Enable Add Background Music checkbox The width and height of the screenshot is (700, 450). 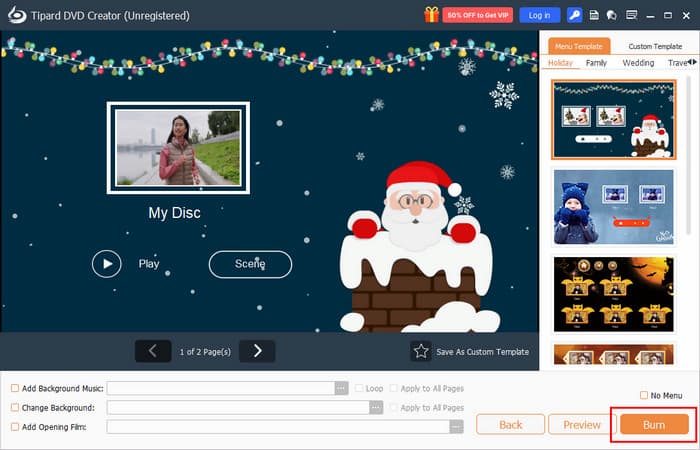click(15, 388)
